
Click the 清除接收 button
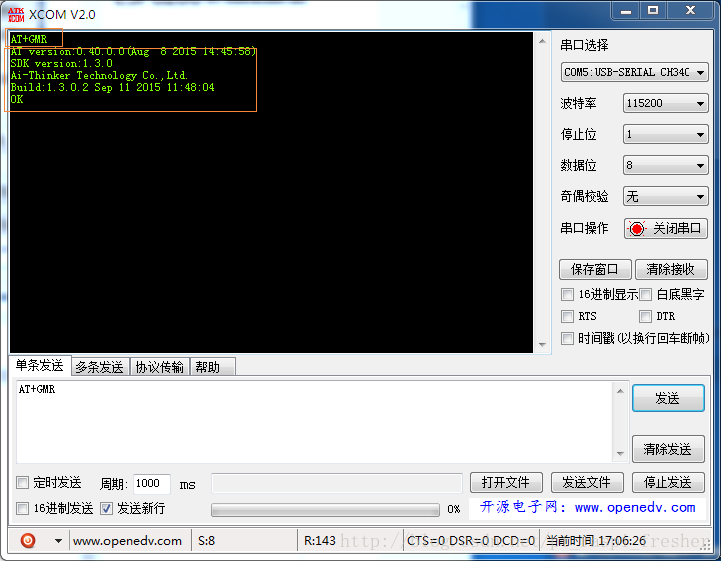tap(671, 269)
